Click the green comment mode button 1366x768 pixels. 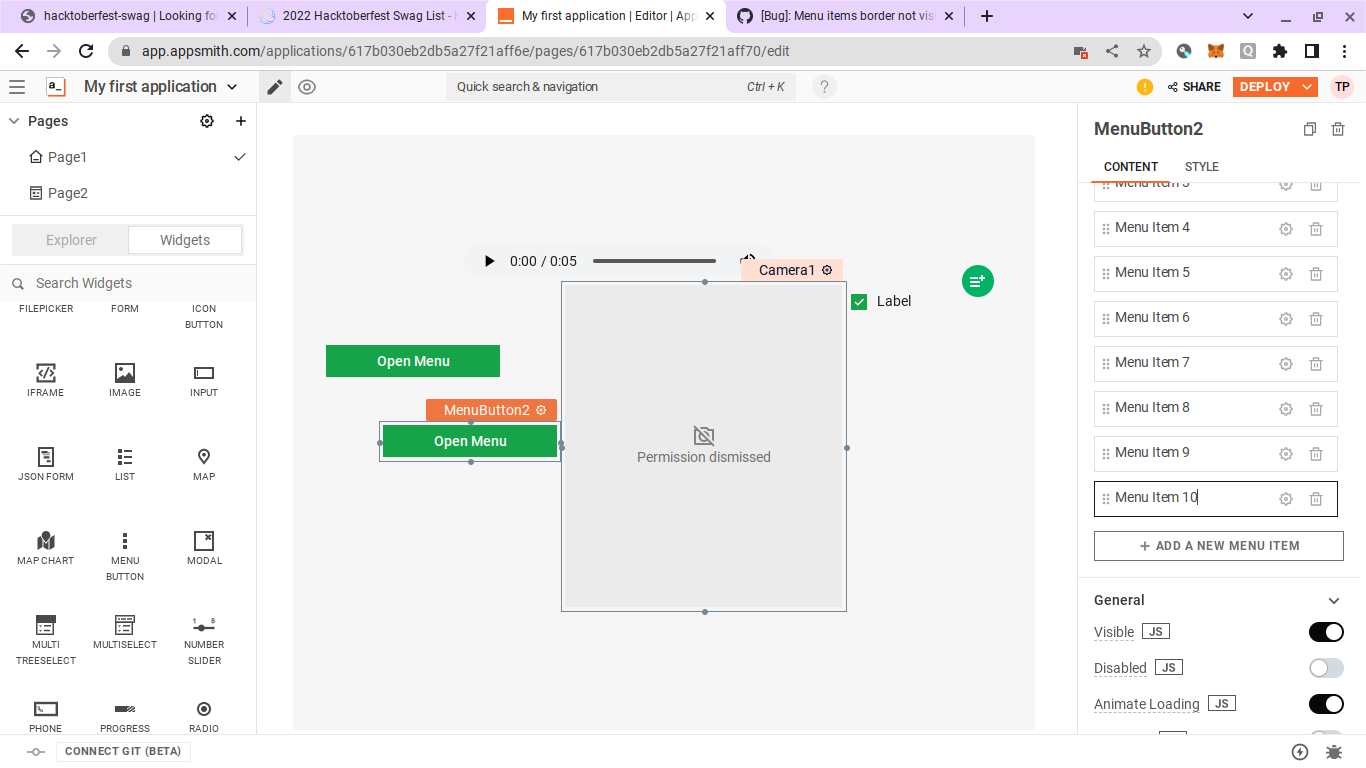coord(978,281)
